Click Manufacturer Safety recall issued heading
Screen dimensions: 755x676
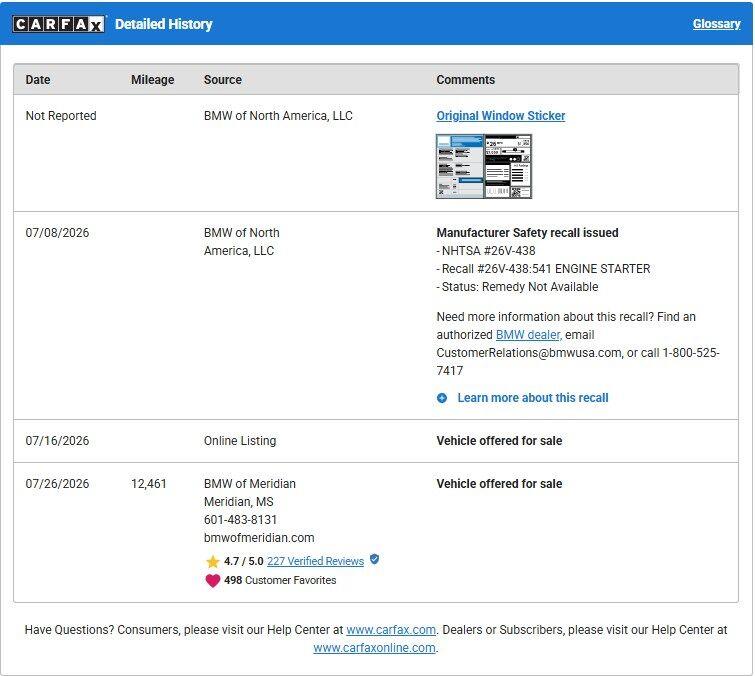[527, 233]
